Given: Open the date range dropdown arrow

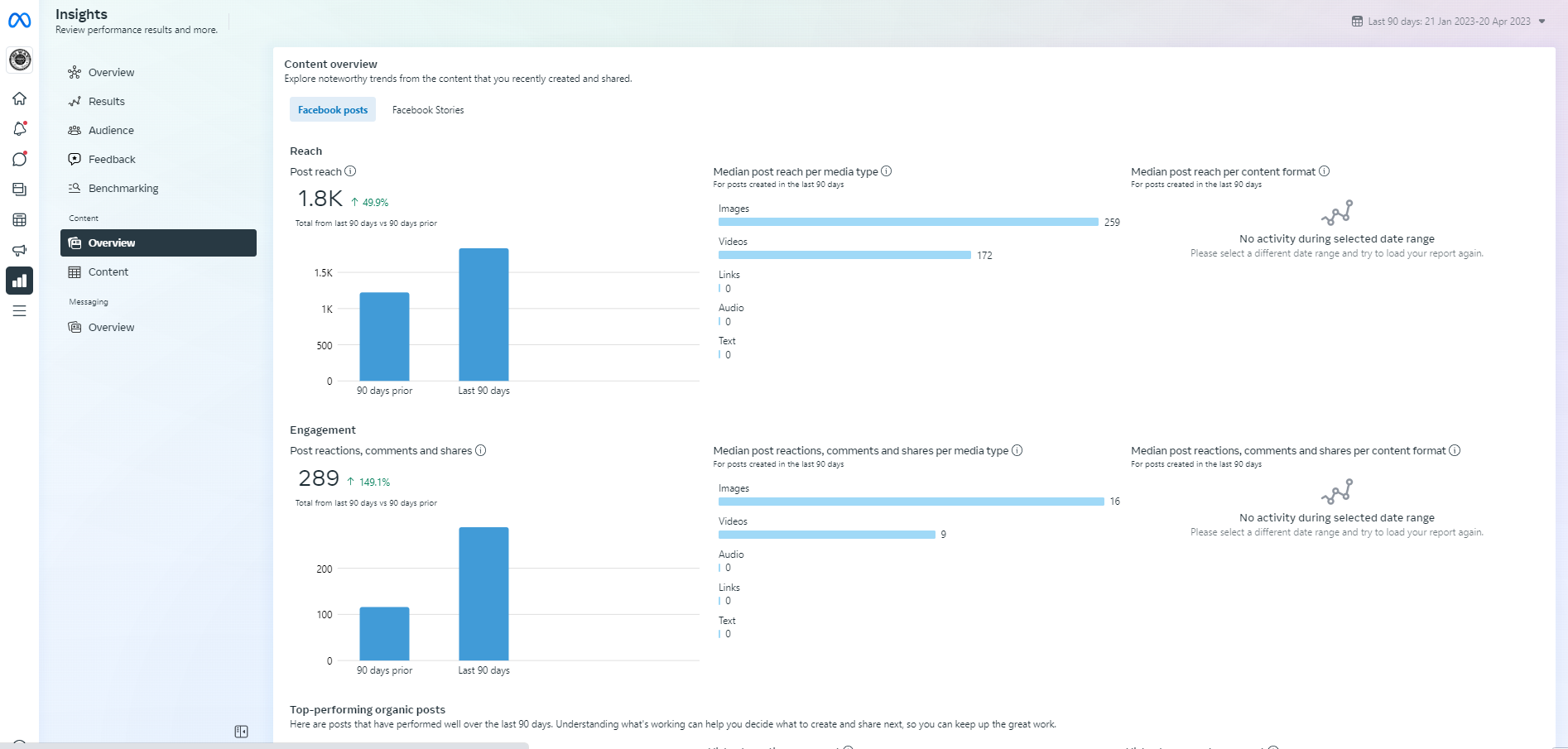Looking at the screenshot, I should (1542, 22).
